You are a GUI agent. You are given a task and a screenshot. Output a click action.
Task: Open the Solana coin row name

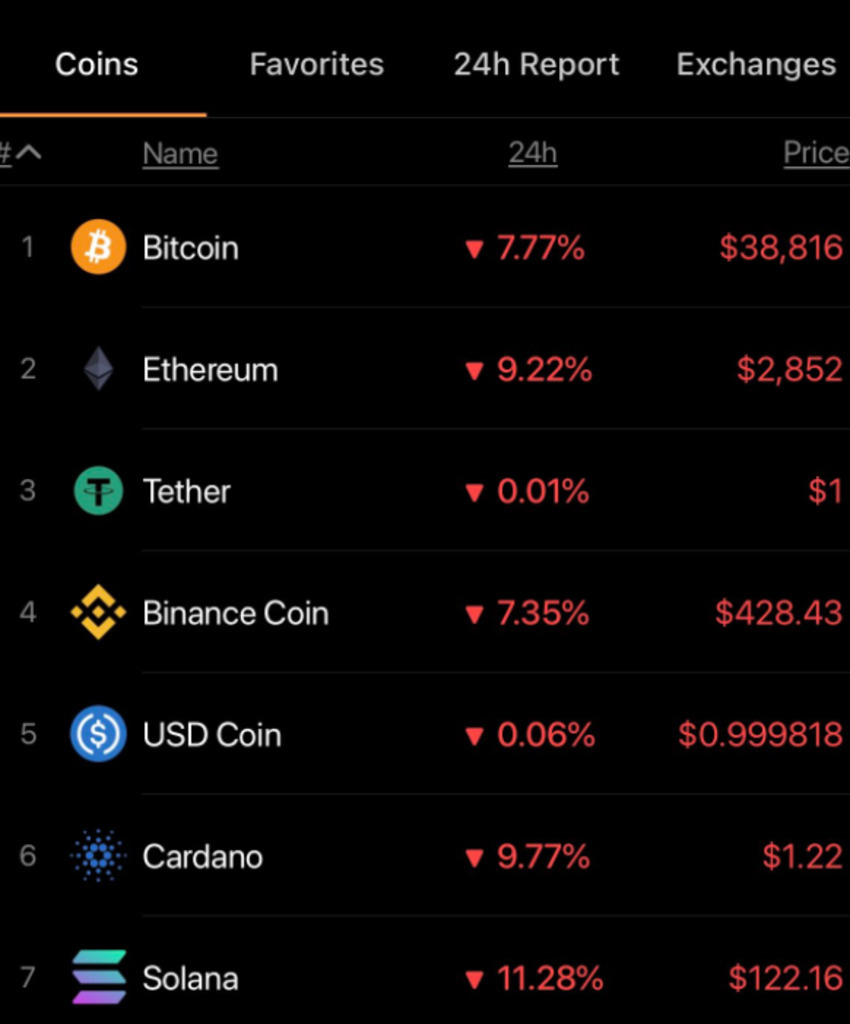point(191,978)
